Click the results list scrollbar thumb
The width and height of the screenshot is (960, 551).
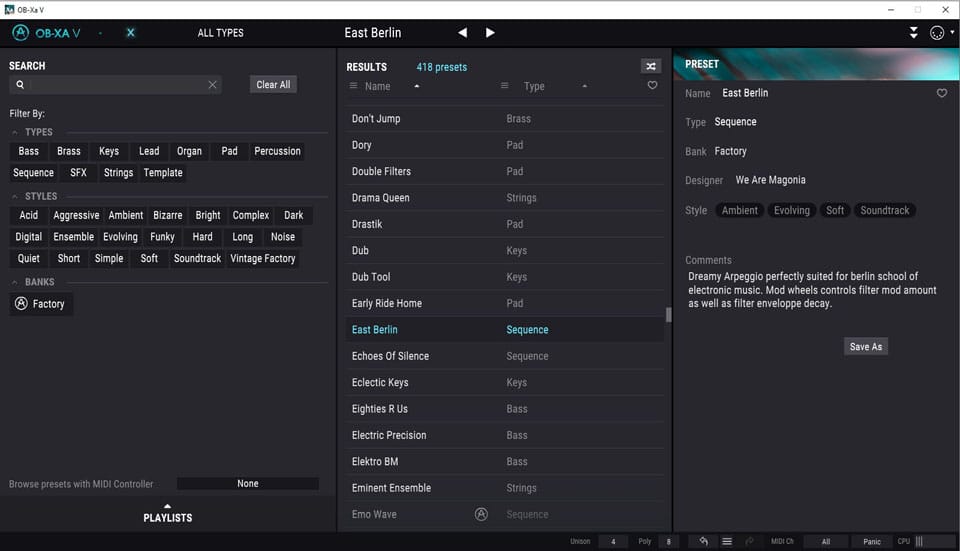tap(669, 315)
